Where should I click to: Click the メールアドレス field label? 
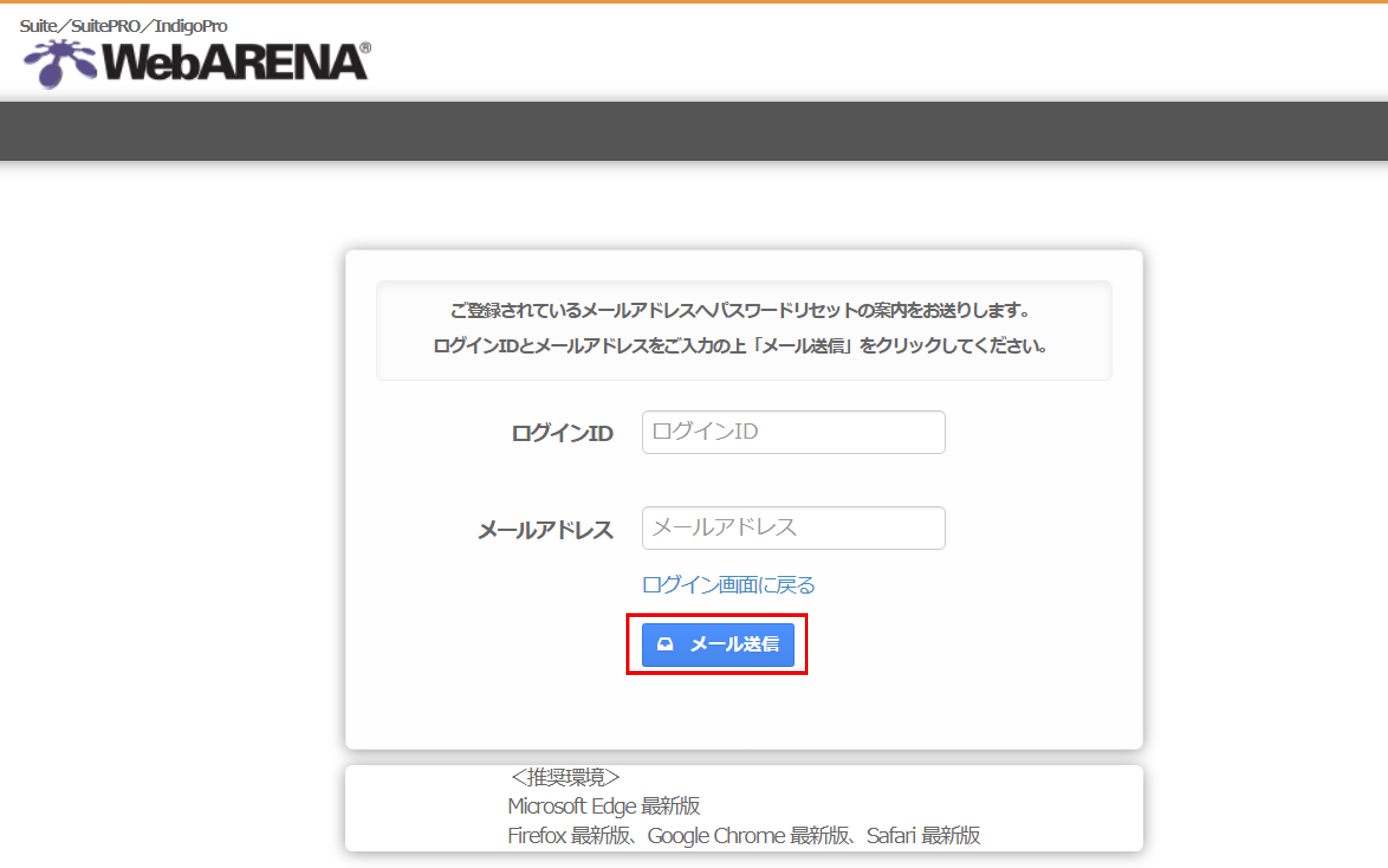pos(545,529)
